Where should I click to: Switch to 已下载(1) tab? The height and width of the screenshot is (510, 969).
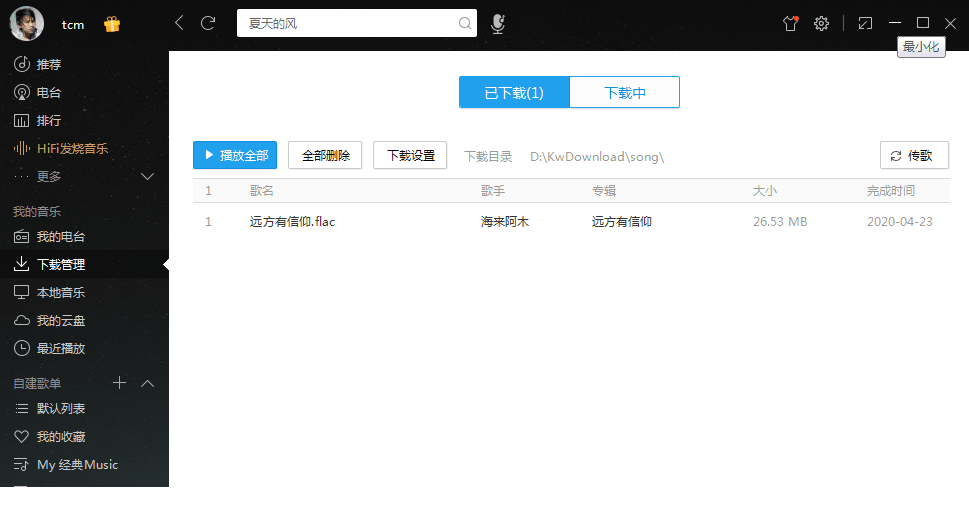[514, 93]
